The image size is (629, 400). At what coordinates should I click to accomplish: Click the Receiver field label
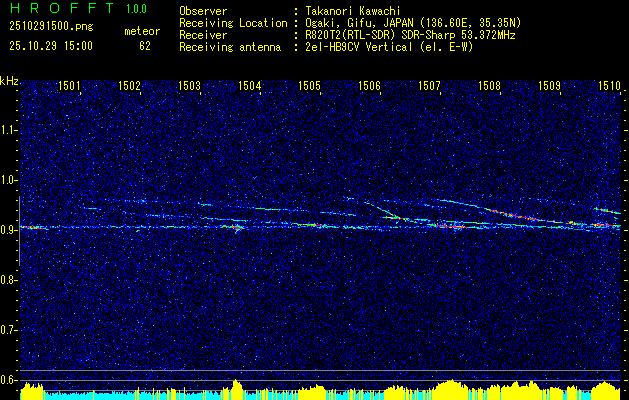tap(203, 35)
